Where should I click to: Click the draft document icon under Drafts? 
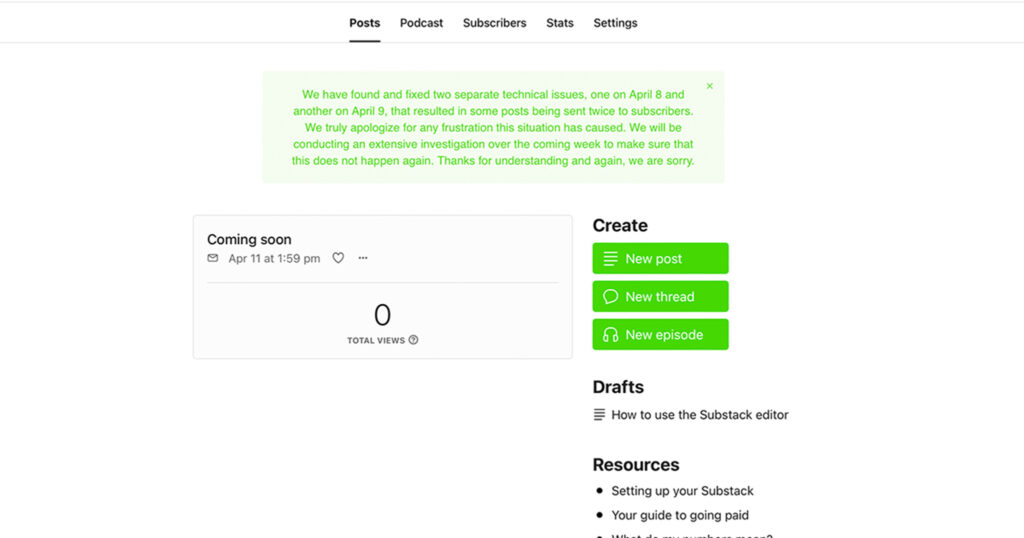pos(599,415)
